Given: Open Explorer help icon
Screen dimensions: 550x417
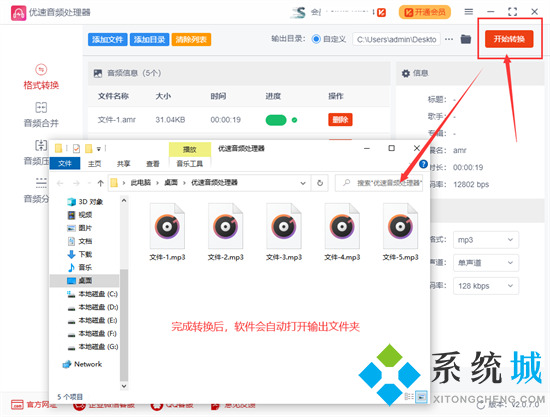Looking at the screenshot, I should coord(423,164).
